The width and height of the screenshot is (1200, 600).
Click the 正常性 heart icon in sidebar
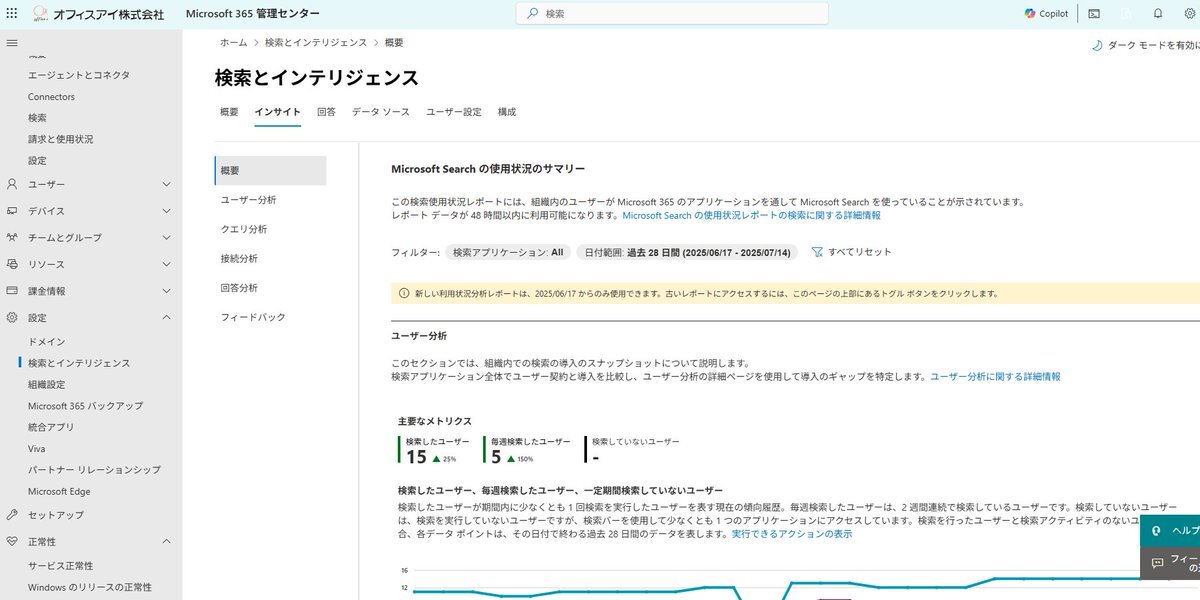[12, 541]
